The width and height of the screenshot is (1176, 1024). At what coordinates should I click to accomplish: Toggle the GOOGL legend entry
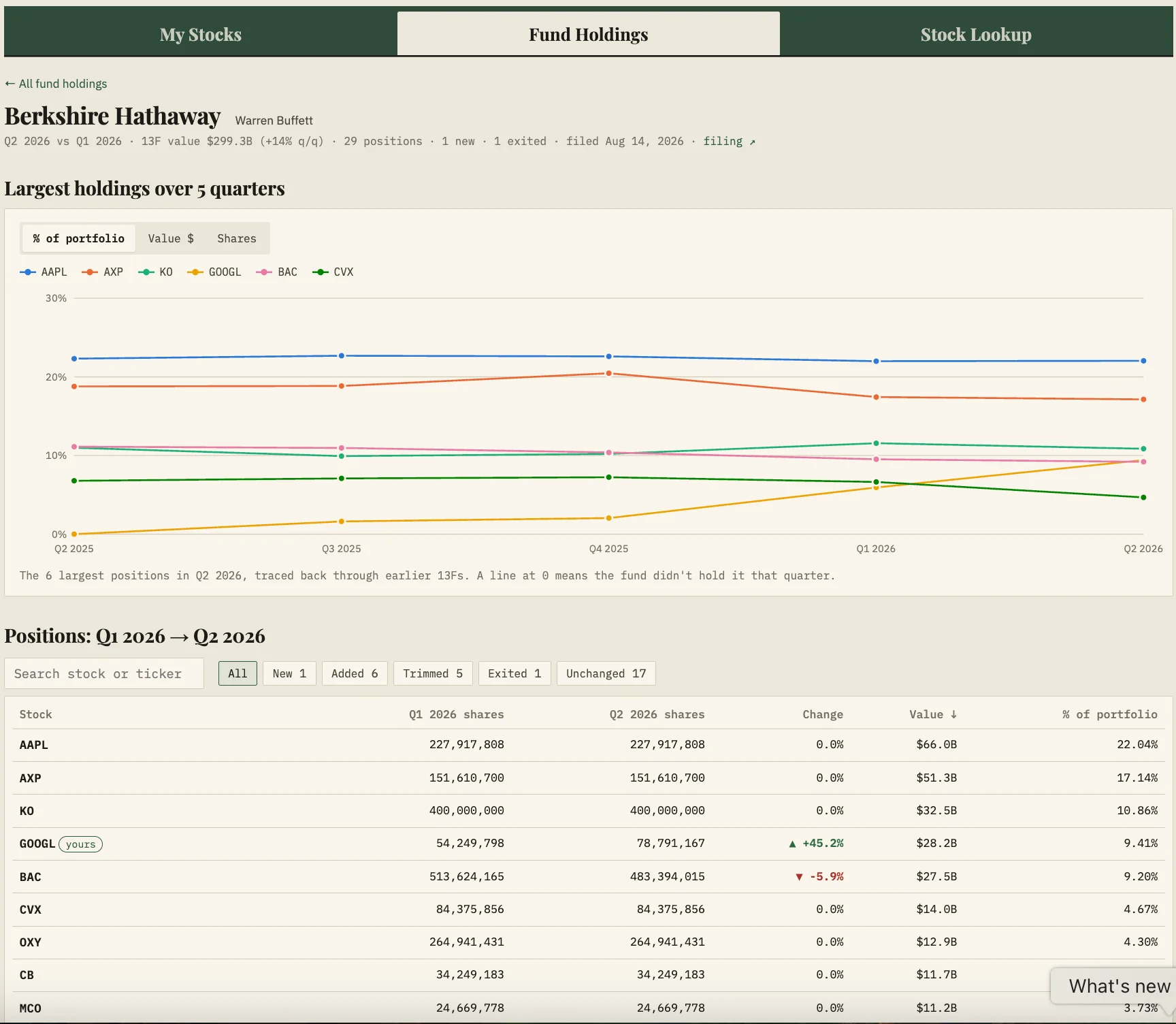[x=214, y=272]
